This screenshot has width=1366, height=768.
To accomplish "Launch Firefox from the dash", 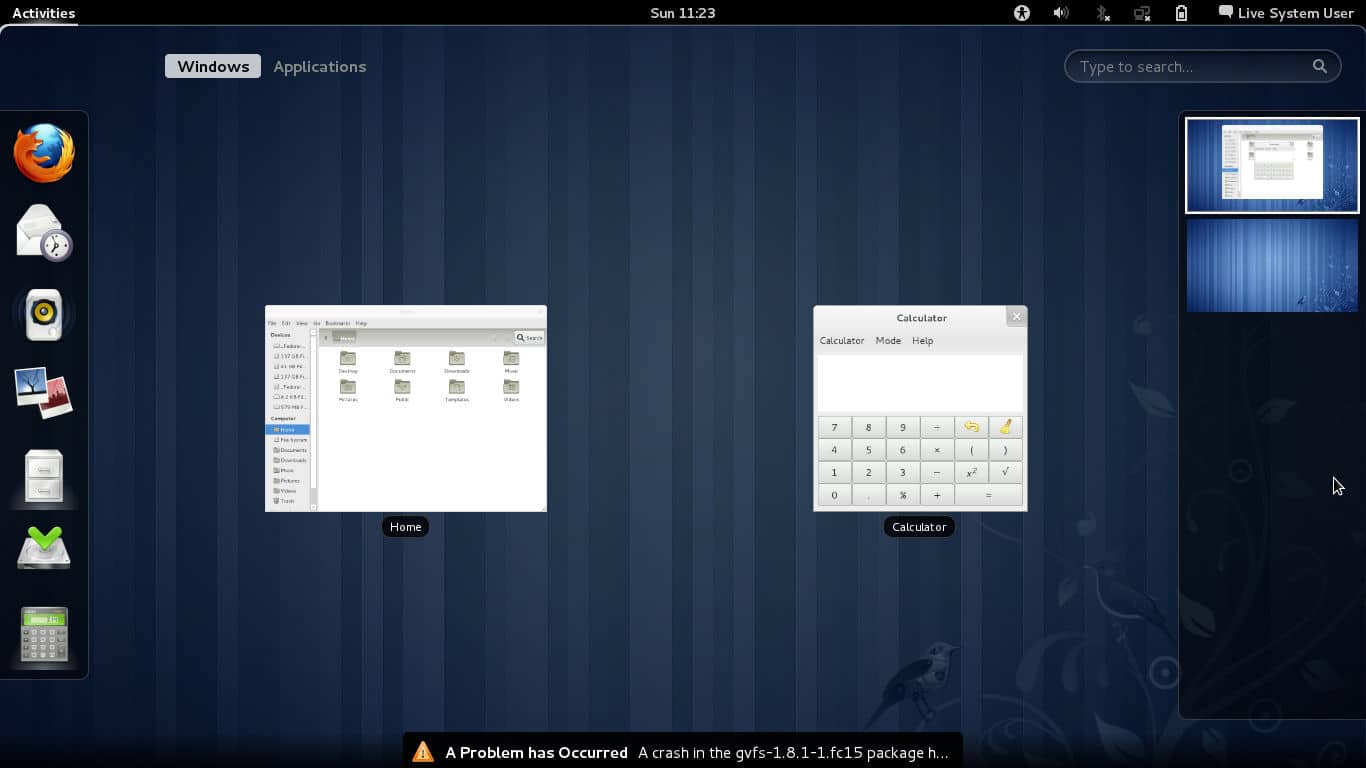I will click(x=44, y=153).
